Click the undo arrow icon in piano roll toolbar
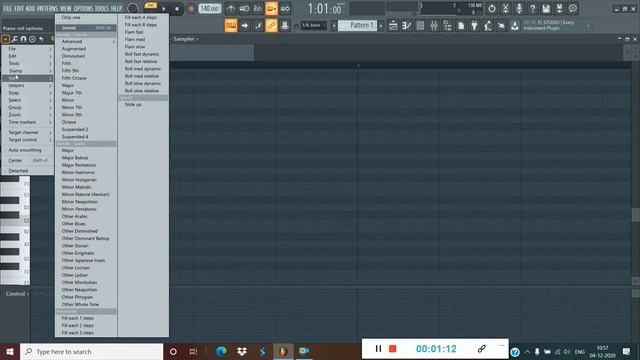Viewport: 640px width, 360px height. click(41, 39)
